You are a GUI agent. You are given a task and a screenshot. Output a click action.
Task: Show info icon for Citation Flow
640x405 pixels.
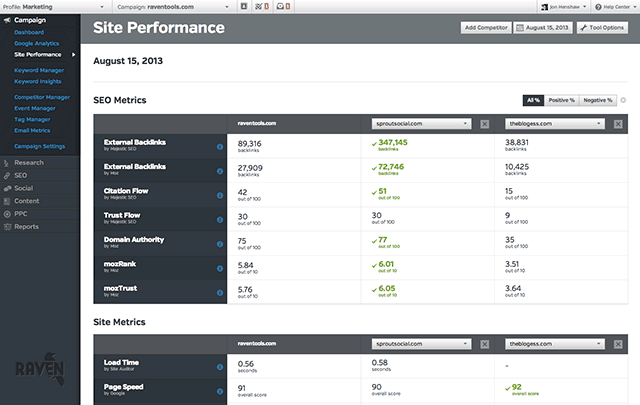pyautogui.click(x=220, y=196)
